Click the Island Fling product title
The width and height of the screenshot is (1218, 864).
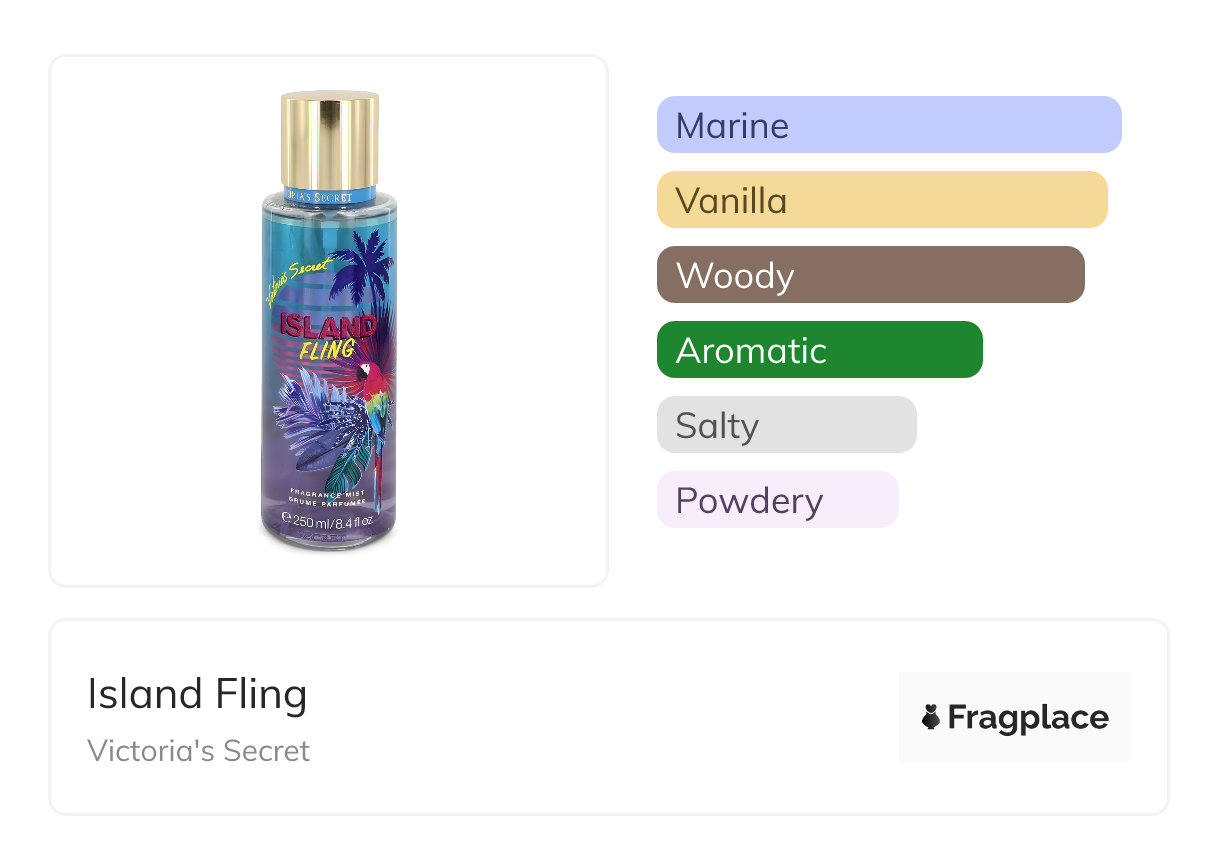[x=197, y=694]
